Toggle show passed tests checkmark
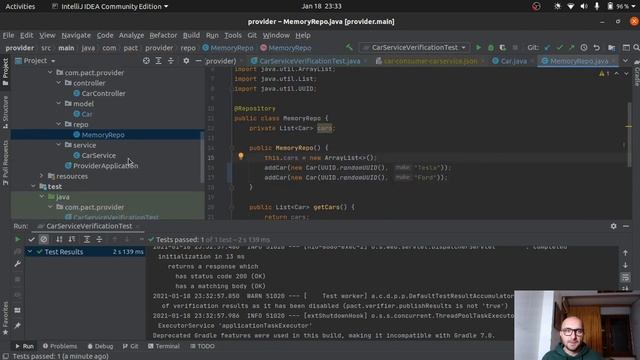 tap(31, 239)
